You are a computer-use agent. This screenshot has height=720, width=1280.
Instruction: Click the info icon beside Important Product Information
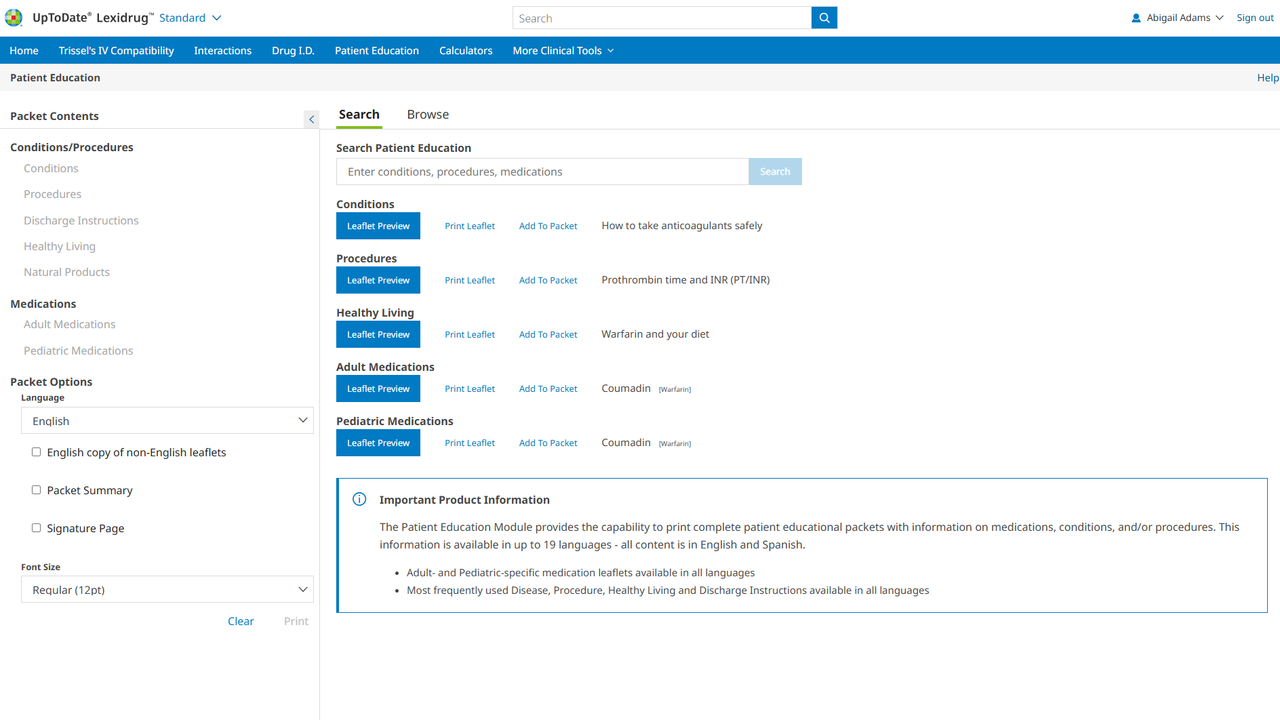[x=359, y=499]
